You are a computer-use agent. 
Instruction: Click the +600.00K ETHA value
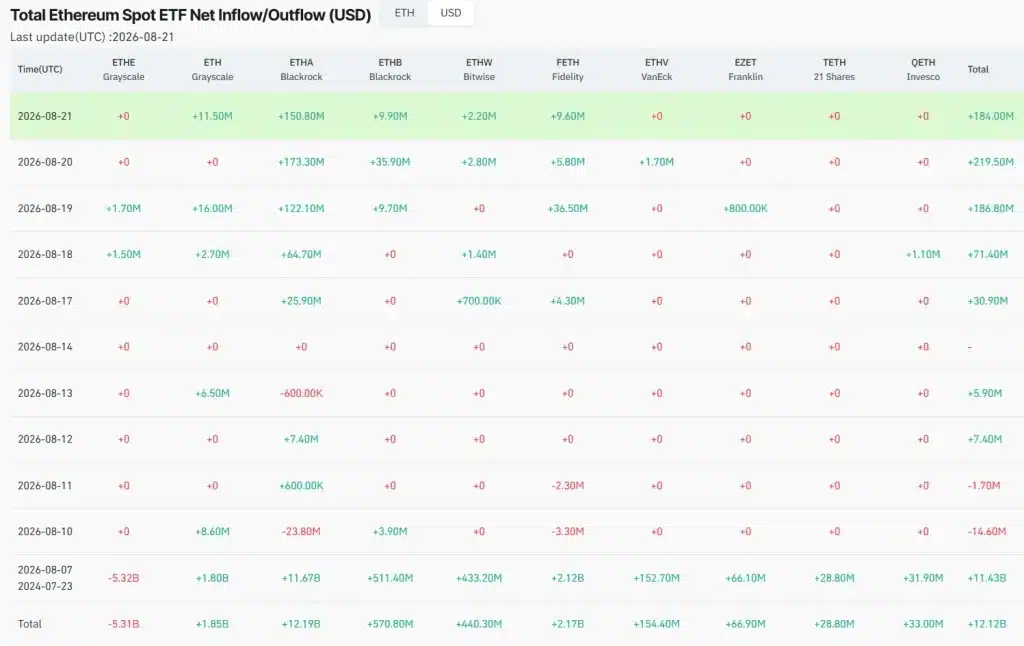coord(301,485)
